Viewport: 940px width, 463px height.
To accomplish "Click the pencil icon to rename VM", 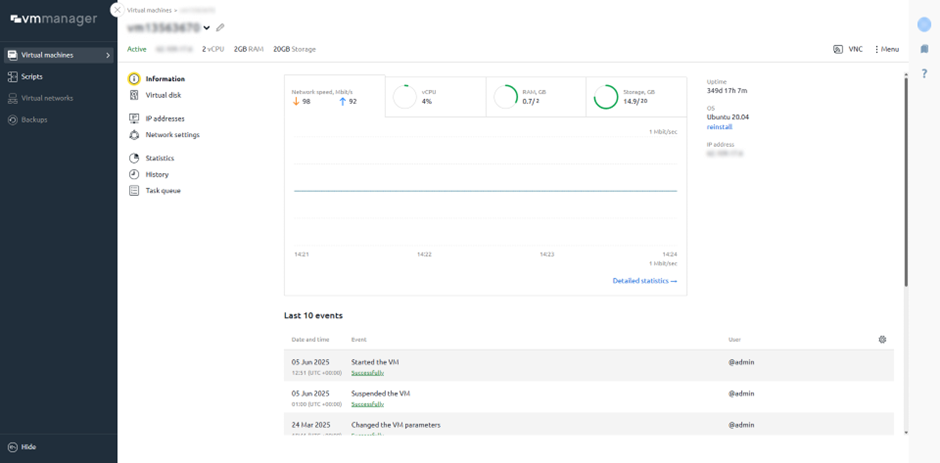I will [220, 28].
